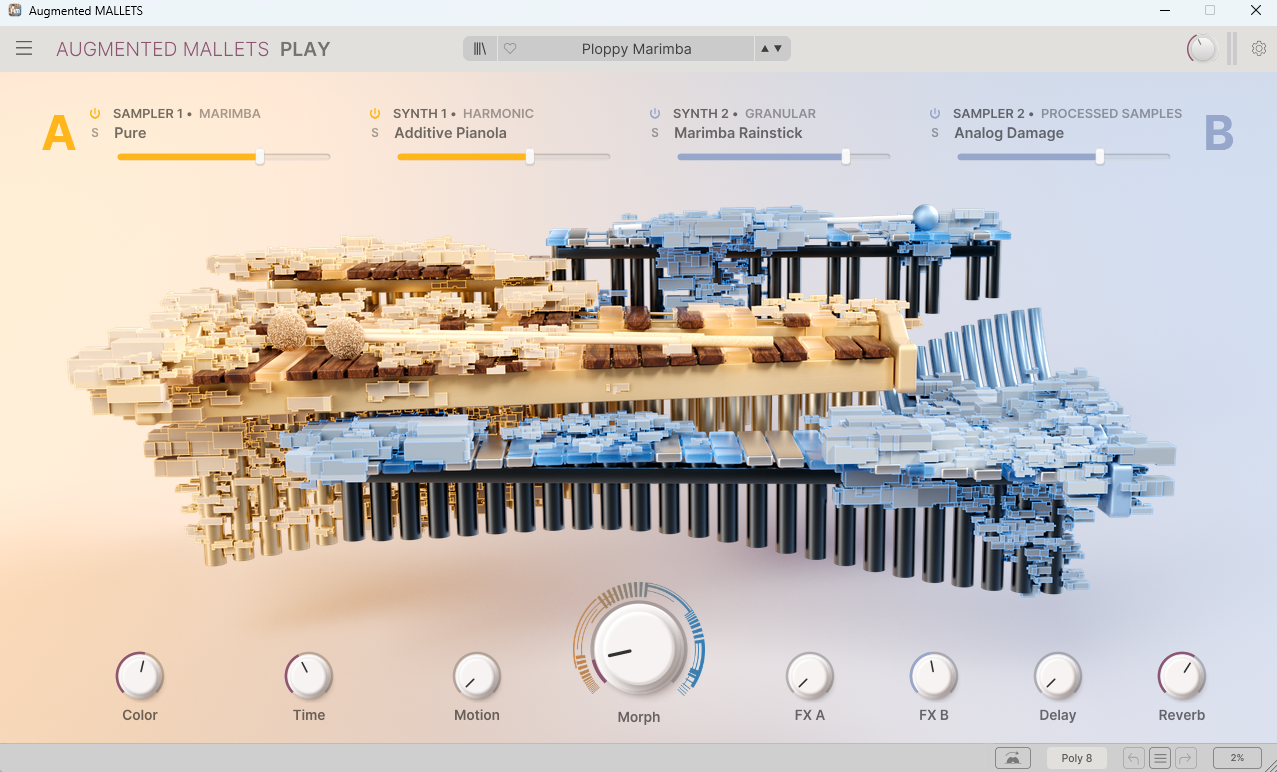Click the FX B knob
Viewport: 1277px width, 772px height.
[934, 677]
